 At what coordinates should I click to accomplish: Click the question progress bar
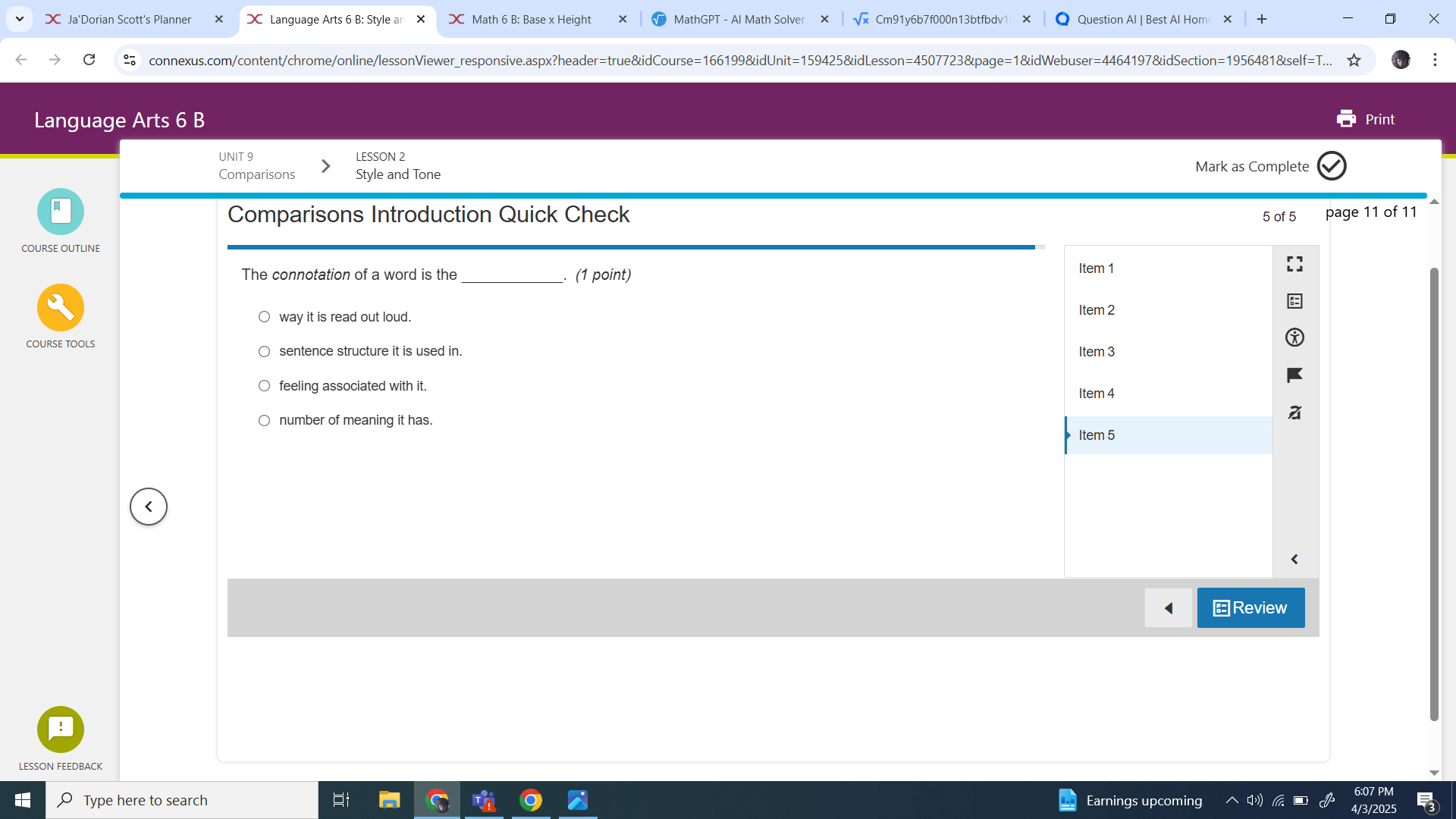[x=635, y=247]
